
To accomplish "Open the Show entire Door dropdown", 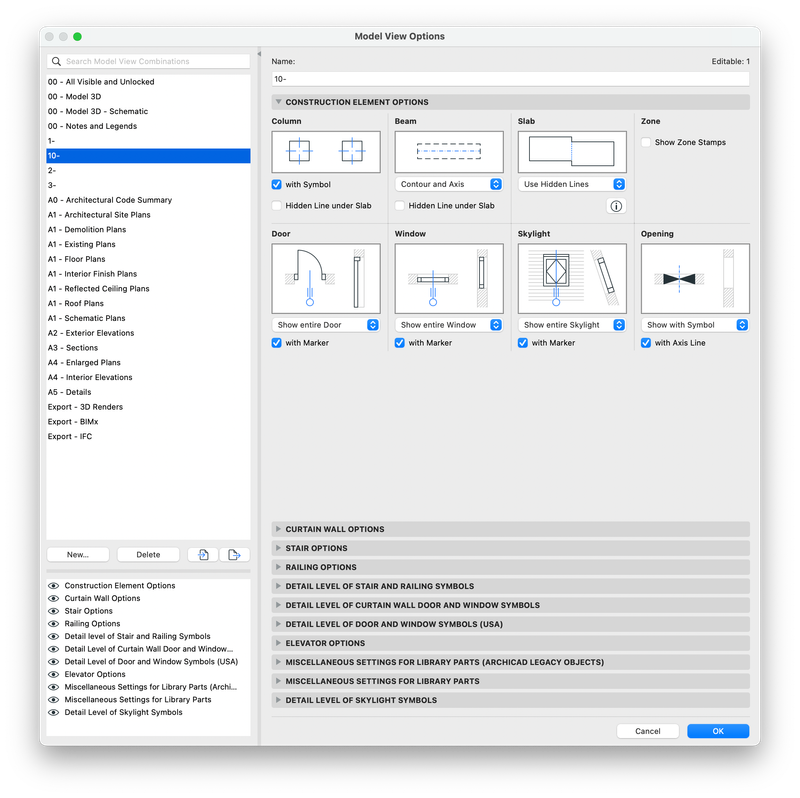I will (x=326, y=325).
